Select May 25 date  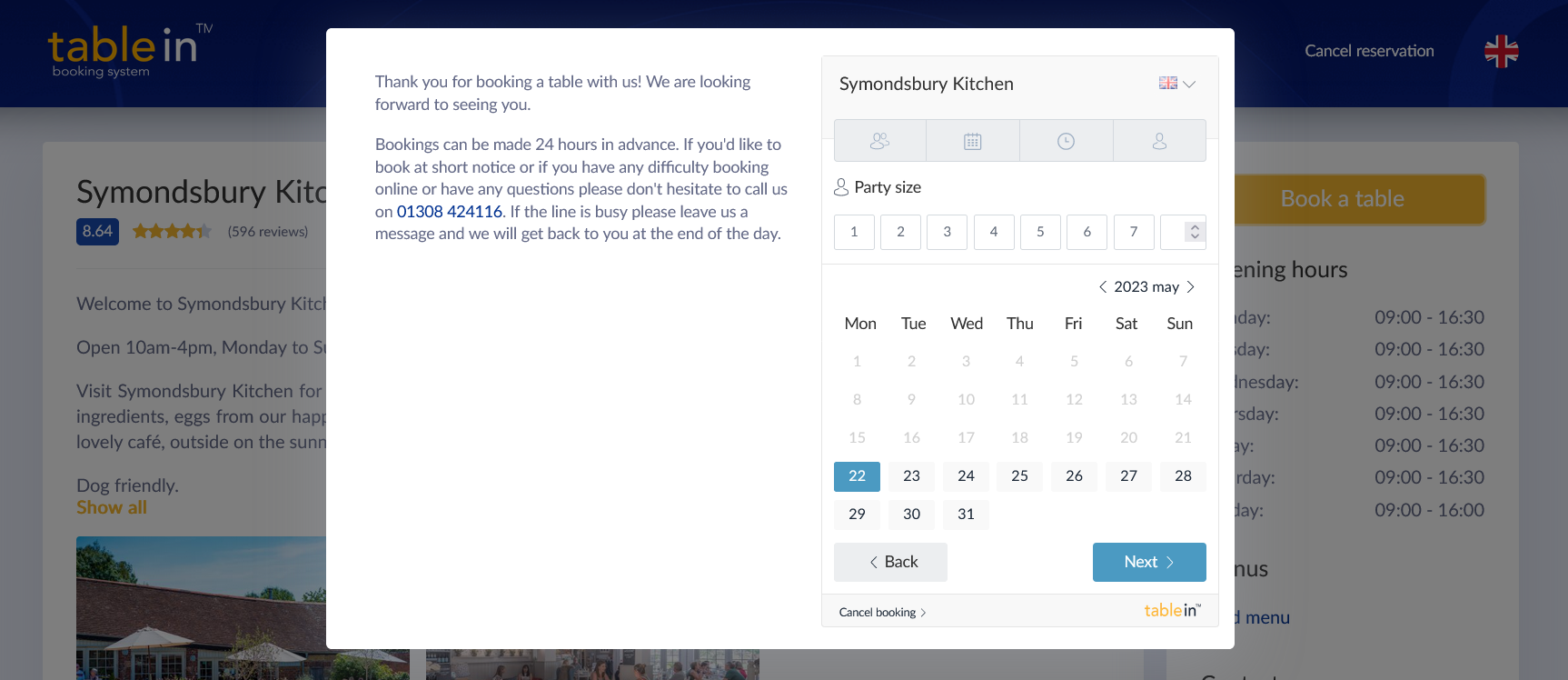point(1019,476)
